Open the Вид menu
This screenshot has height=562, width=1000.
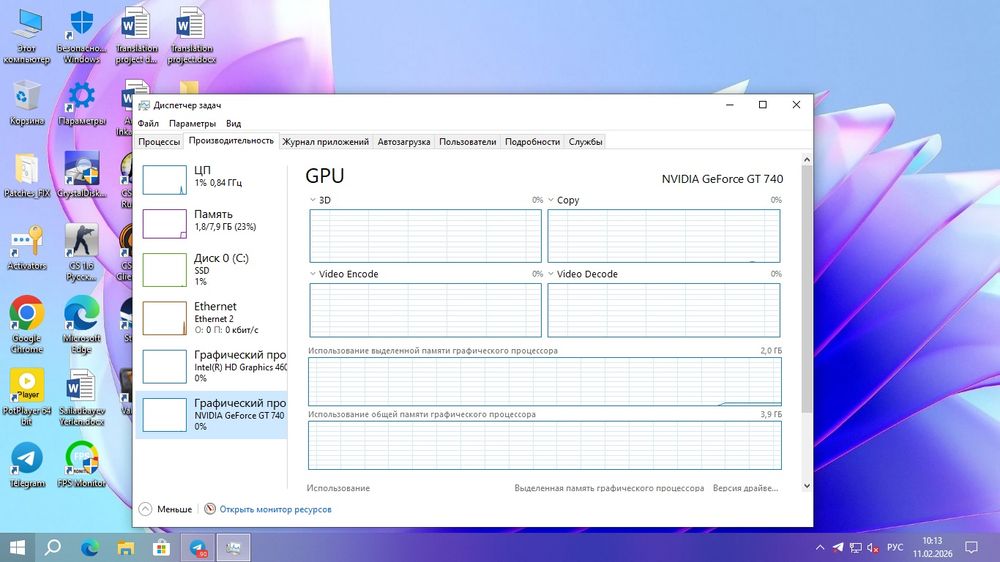(233, 123)
